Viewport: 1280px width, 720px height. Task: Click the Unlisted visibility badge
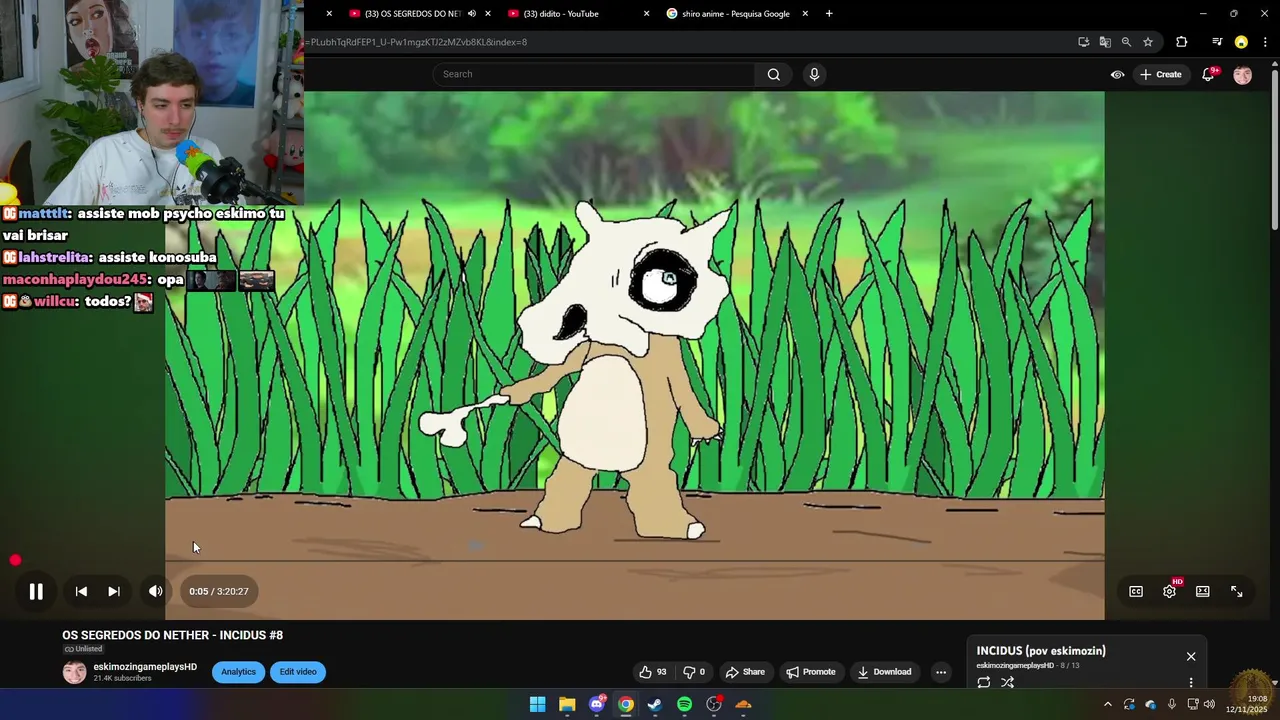[x=84, y=649]
